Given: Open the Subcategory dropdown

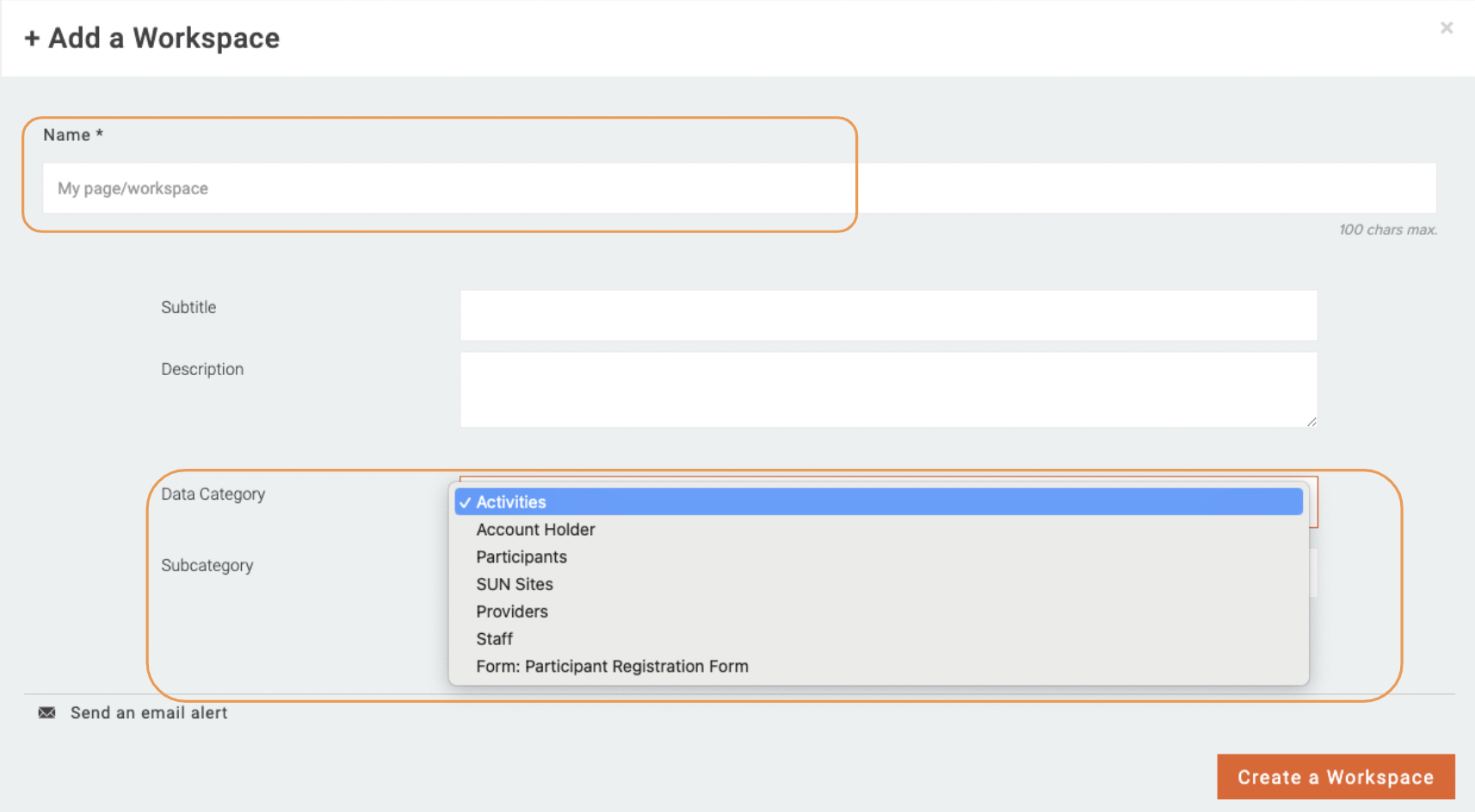Looking at the screenshot, I should click(1313, 573).
